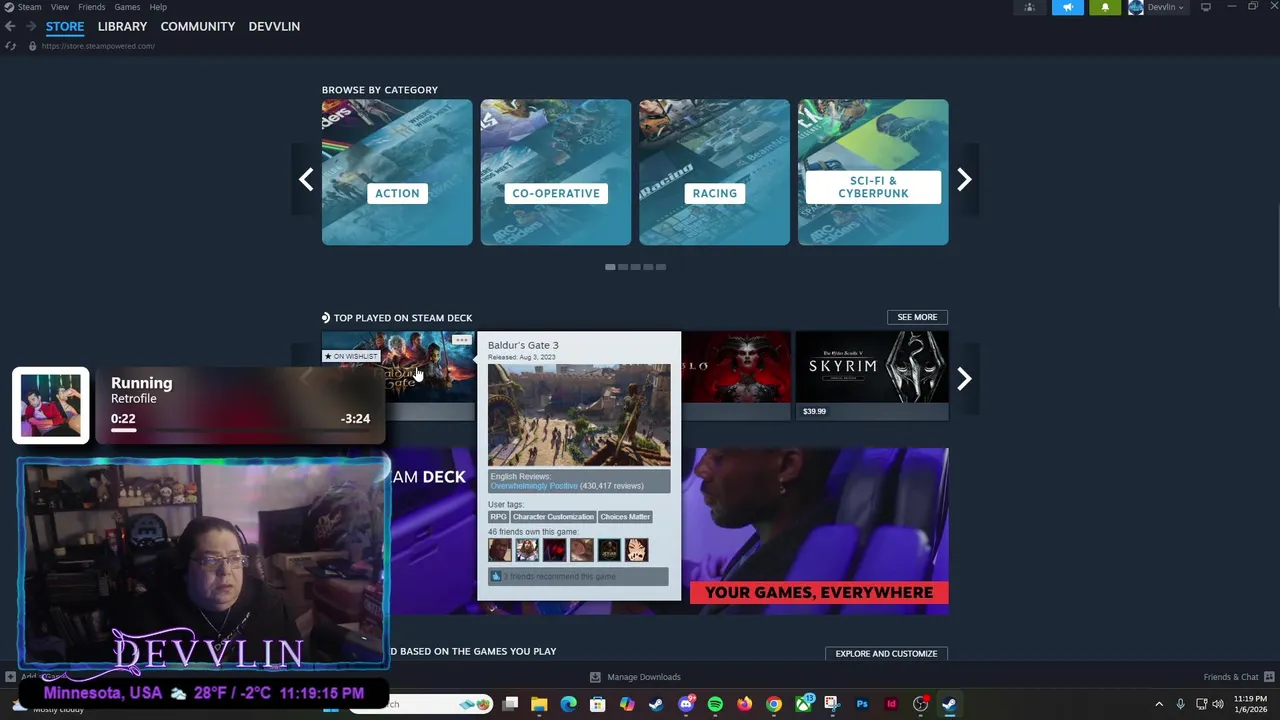Go back using Steam's back arrow
1280x720 pixels.
(x=10, y=26)
